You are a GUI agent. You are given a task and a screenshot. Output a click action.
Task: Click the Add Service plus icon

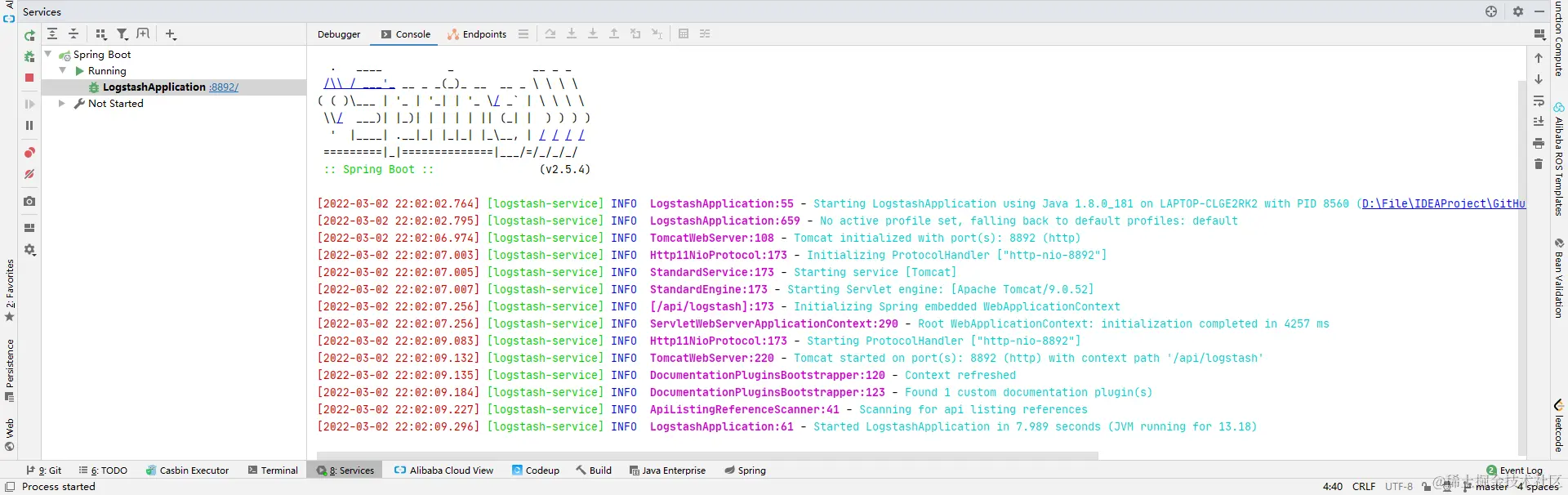(171, 33)
